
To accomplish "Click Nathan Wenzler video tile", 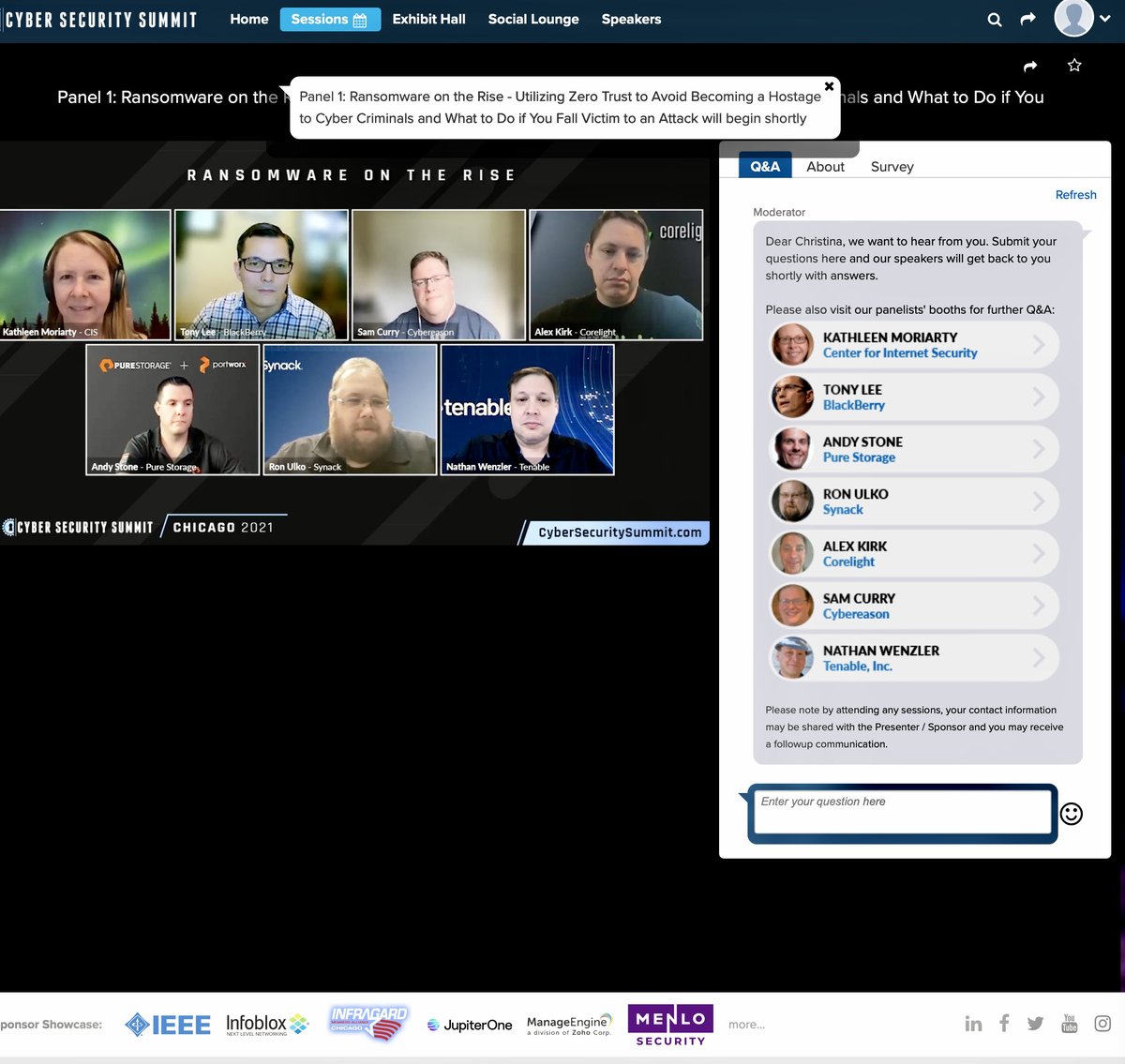I will [528, 410].
